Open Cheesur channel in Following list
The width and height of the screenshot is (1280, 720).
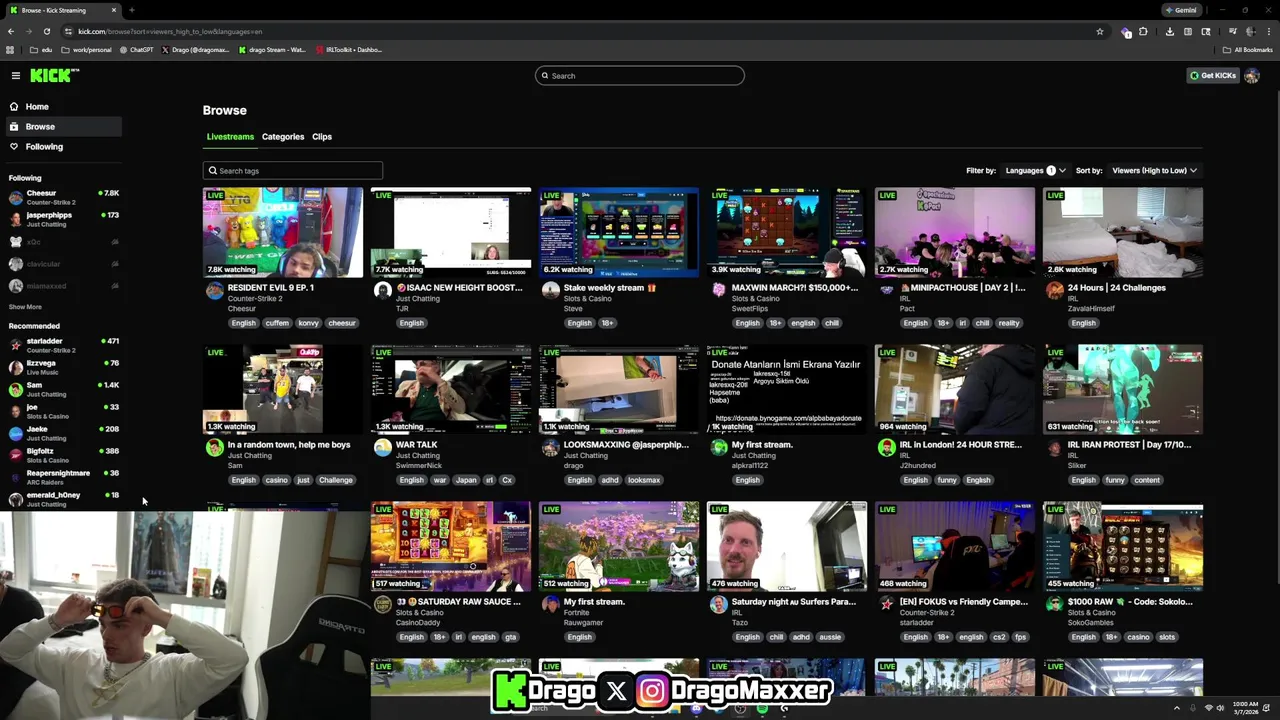pyautogui.click(x=62, y=197)
